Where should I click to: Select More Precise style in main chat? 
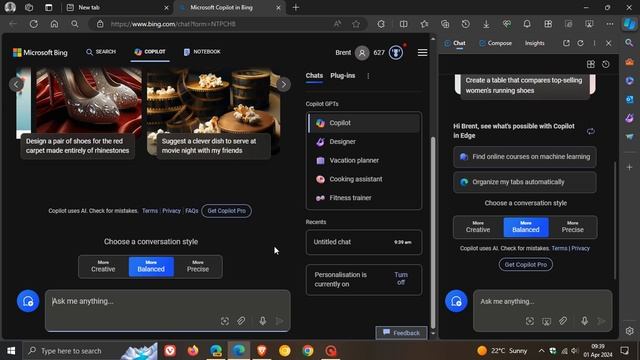[x=198, y=267]
